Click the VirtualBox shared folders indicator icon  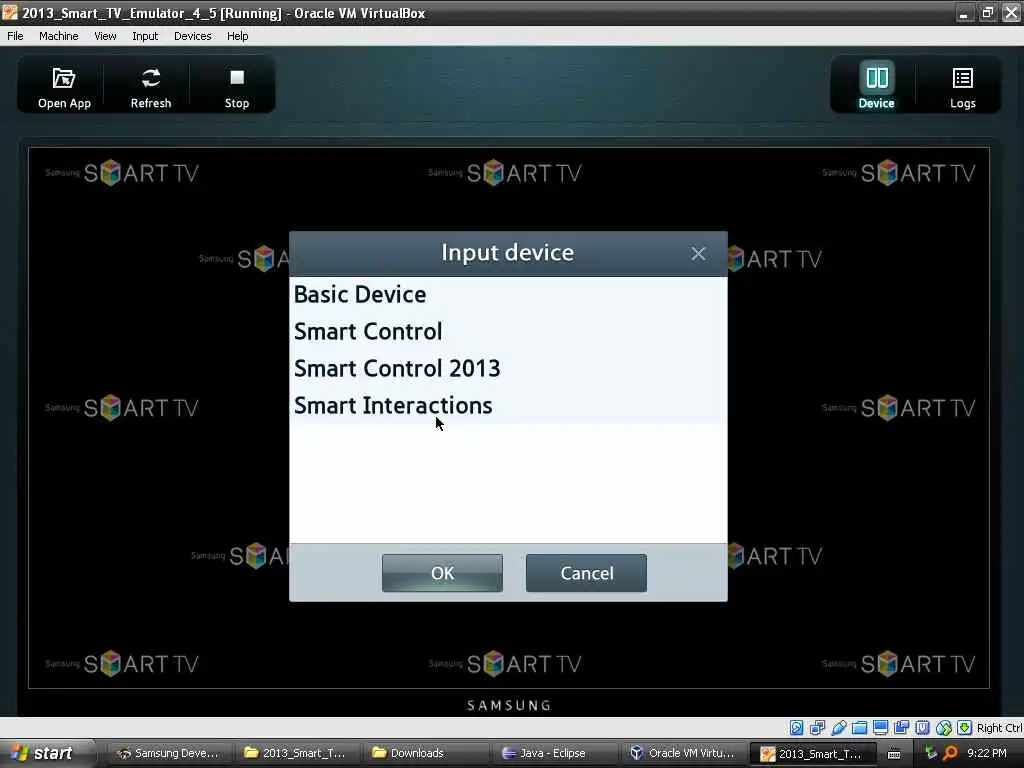click(859, 728)
